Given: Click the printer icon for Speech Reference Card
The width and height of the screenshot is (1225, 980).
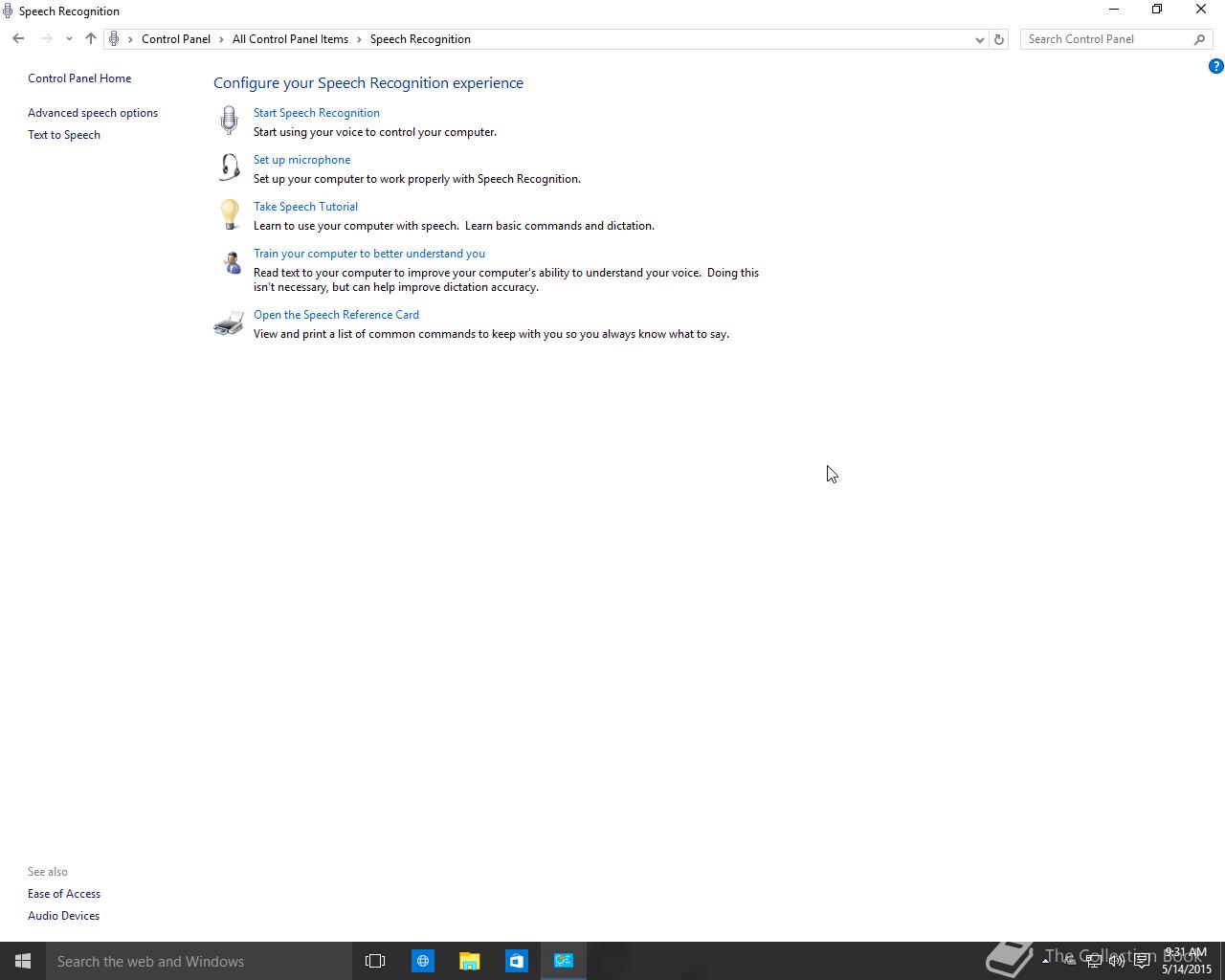Looking at the screenshot, I should click(x=229, y=323).
